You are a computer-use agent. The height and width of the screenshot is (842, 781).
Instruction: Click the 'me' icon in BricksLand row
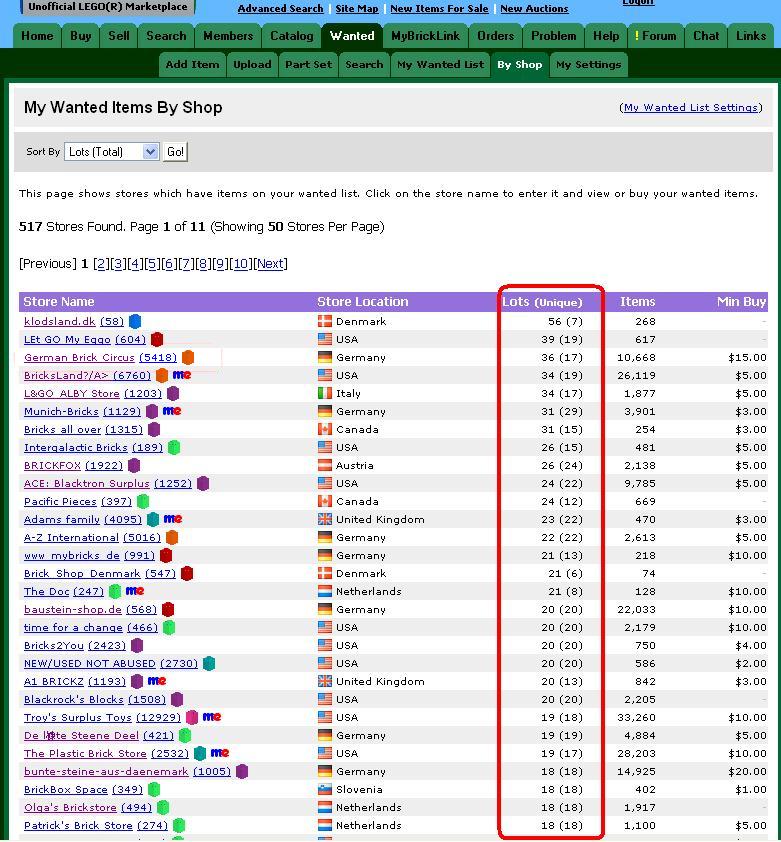pos(182,375)
